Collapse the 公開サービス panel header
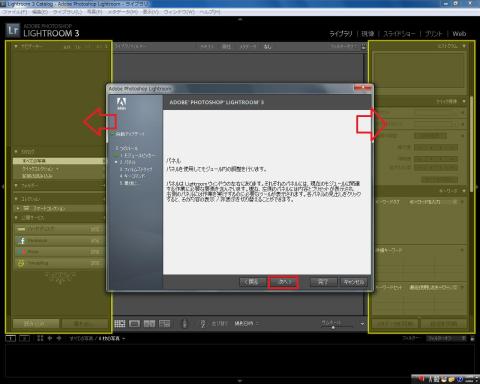The image size is (480, 384). tap(16, 218)
